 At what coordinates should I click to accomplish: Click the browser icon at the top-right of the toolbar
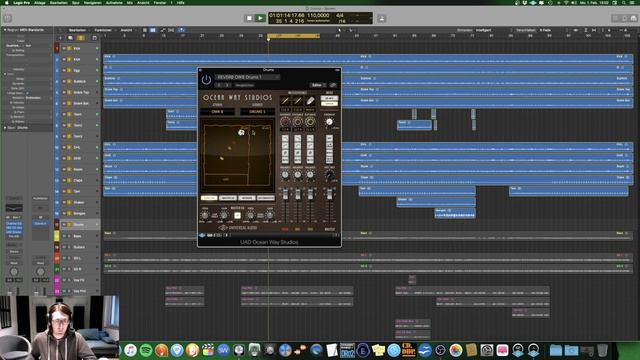coord(633,18)
